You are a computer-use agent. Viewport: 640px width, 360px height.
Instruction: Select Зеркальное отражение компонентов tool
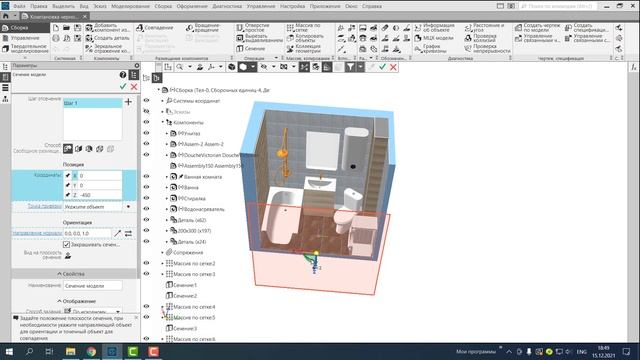108,49
